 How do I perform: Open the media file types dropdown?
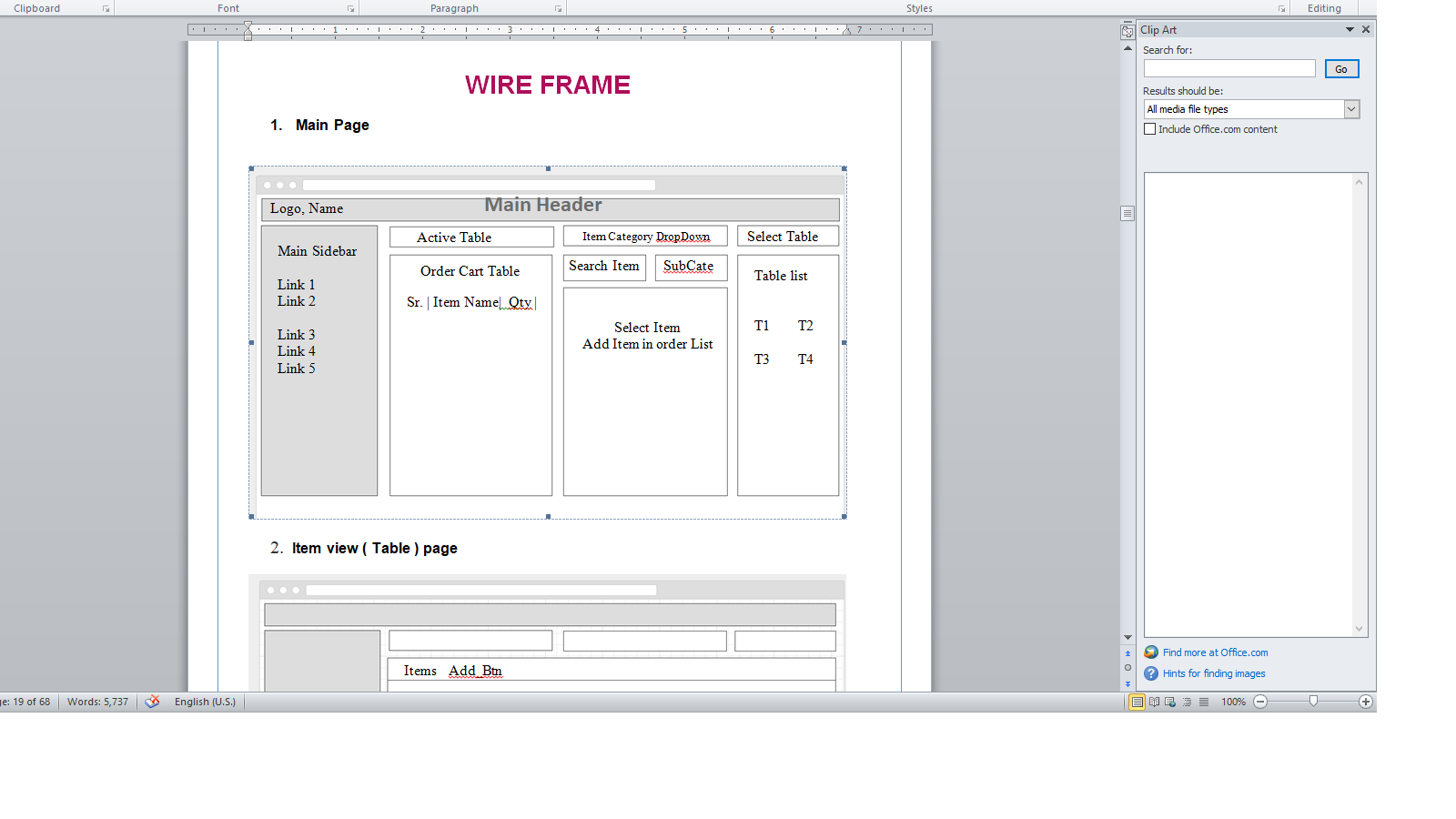[1351, 109]
